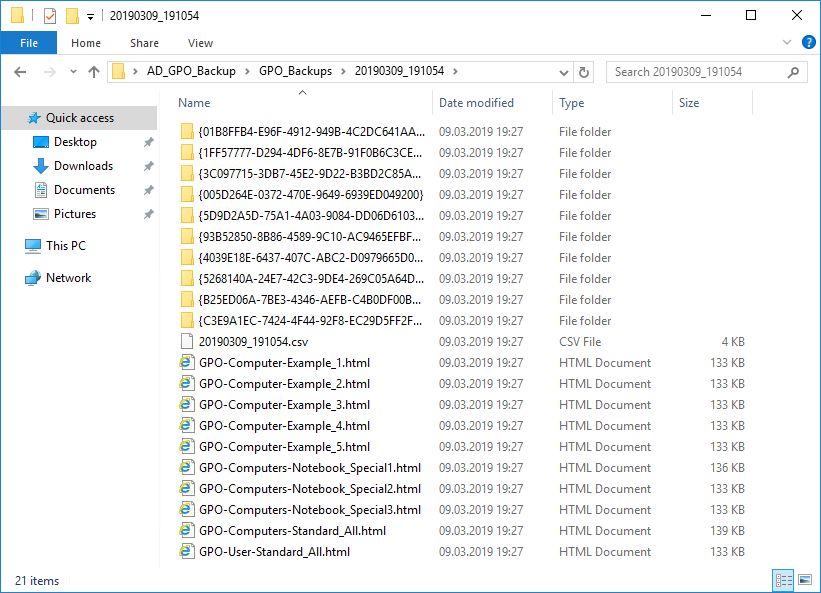Image resolution: width=821 pixels, height=593 pixels.
Task: Click the Properties quick access toolbar icon
Action: [50, 16]
